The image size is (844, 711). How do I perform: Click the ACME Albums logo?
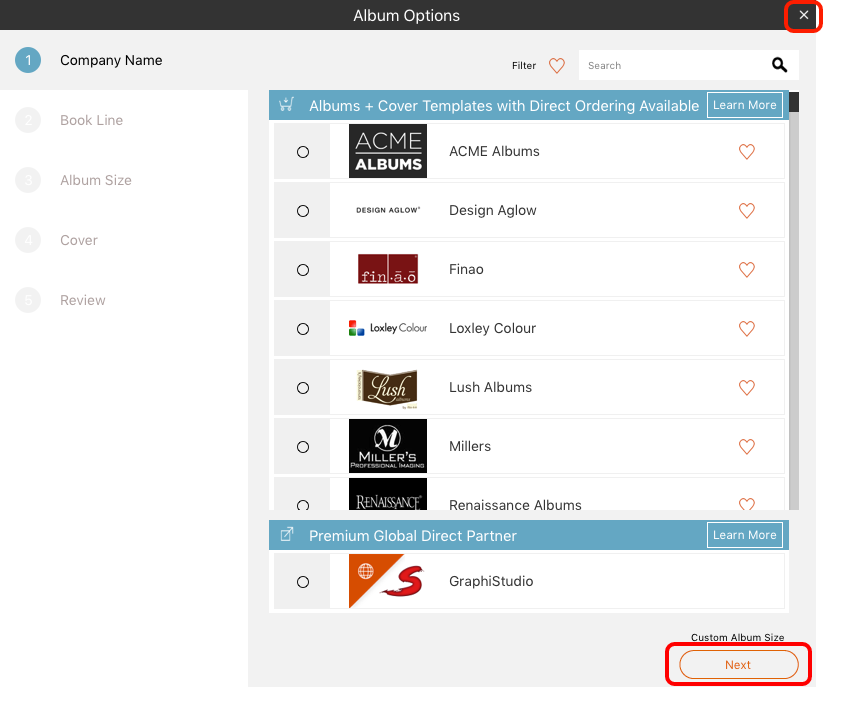coord(388,151)
